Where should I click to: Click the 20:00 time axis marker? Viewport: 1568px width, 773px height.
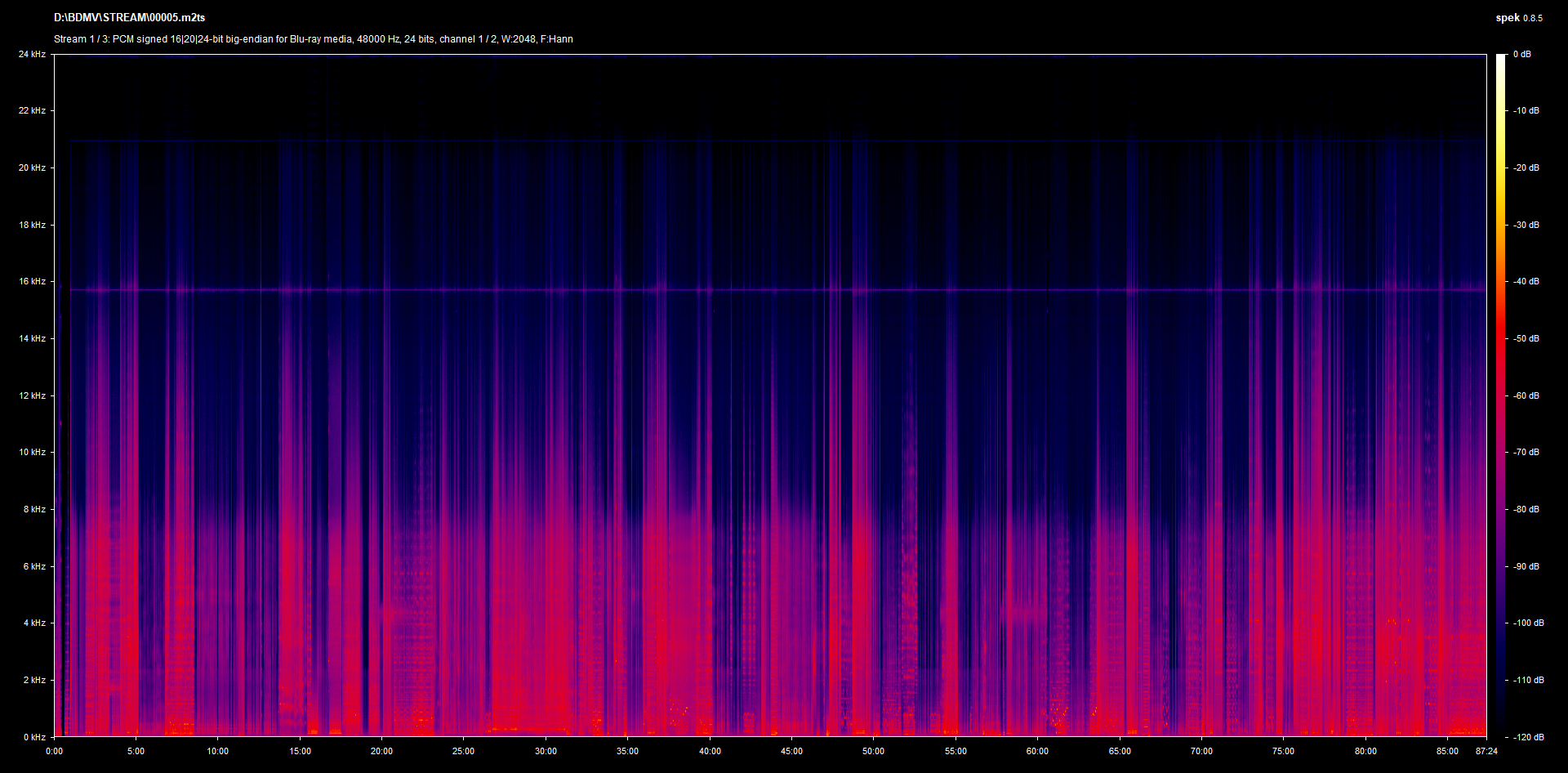(x=381, y=752)
